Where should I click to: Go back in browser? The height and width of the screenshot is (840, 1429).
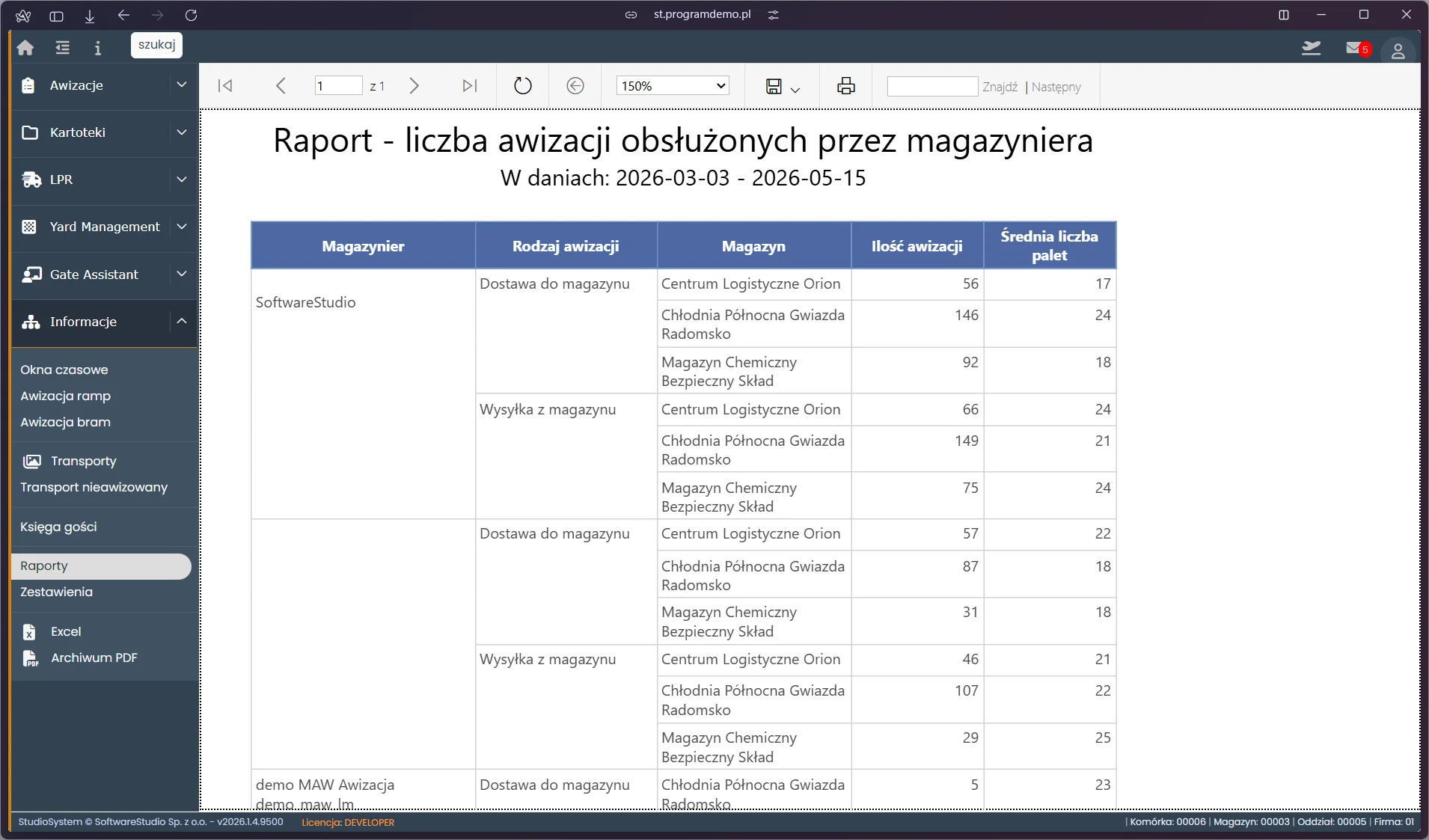[x=123, y=15]
